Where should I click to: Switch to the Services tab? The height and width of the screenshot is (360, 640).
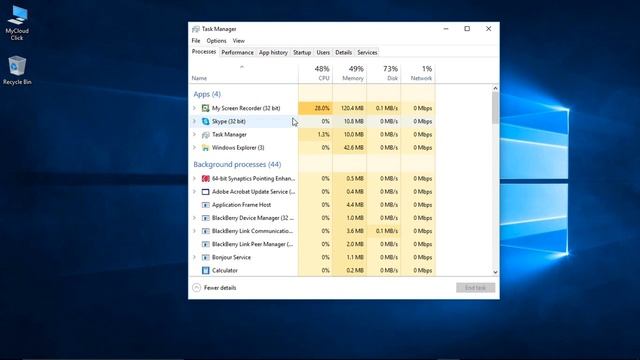point(367,53)
